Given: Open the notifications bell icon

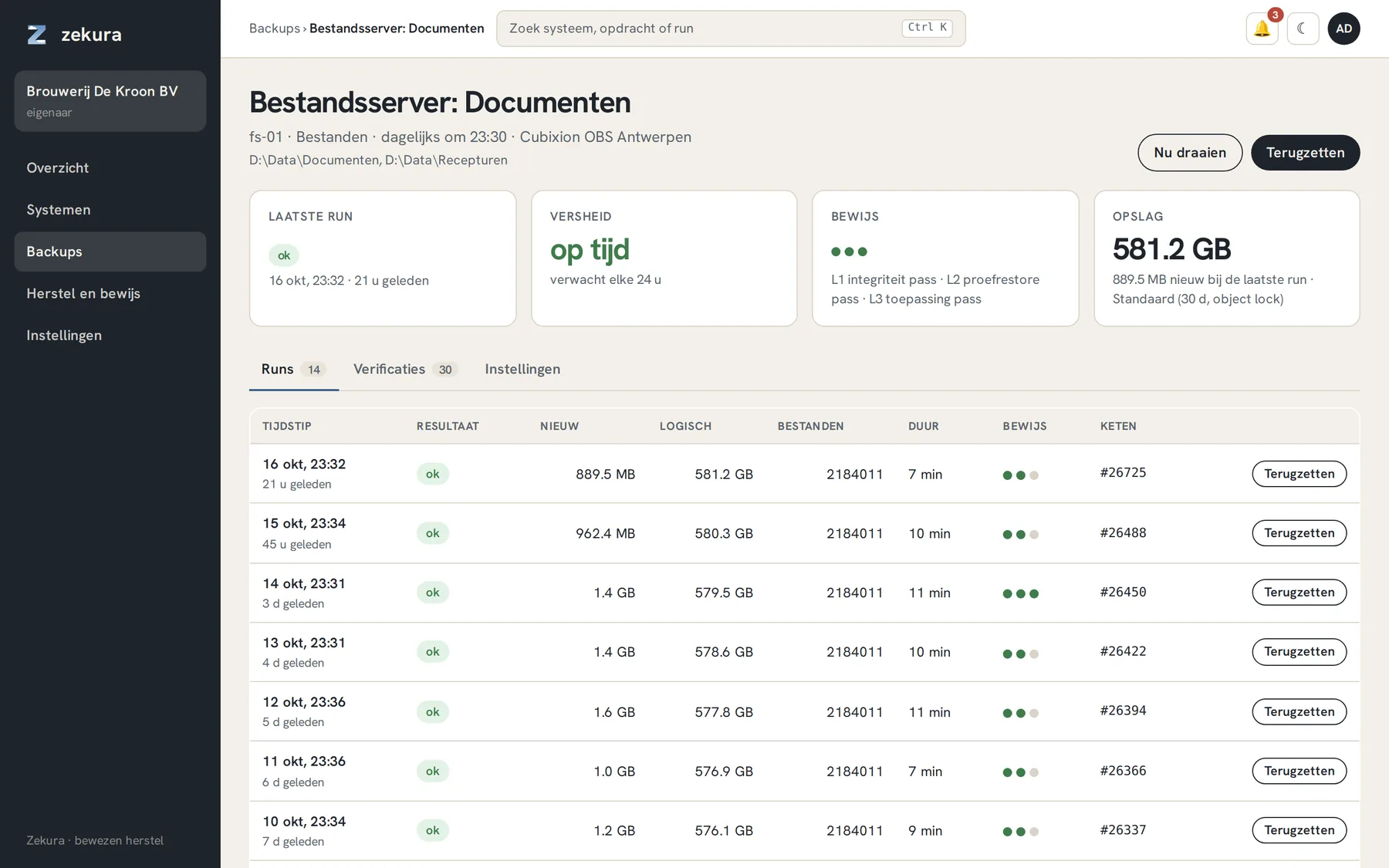Looking at the screenshot, I should click(1262, 29).
